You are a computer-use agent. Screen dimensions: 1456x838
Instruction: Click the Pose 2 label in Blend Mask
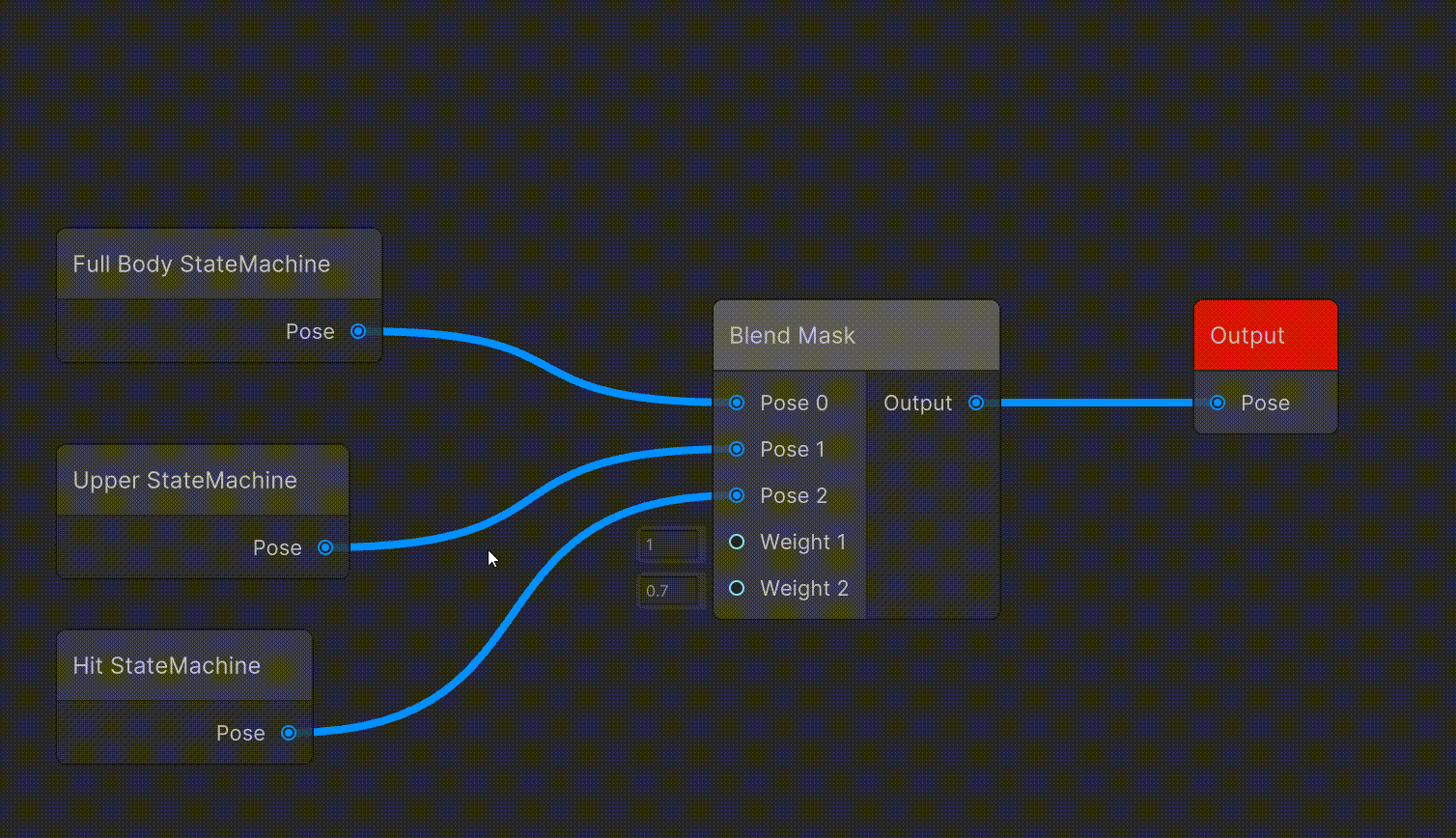[794, 495]
